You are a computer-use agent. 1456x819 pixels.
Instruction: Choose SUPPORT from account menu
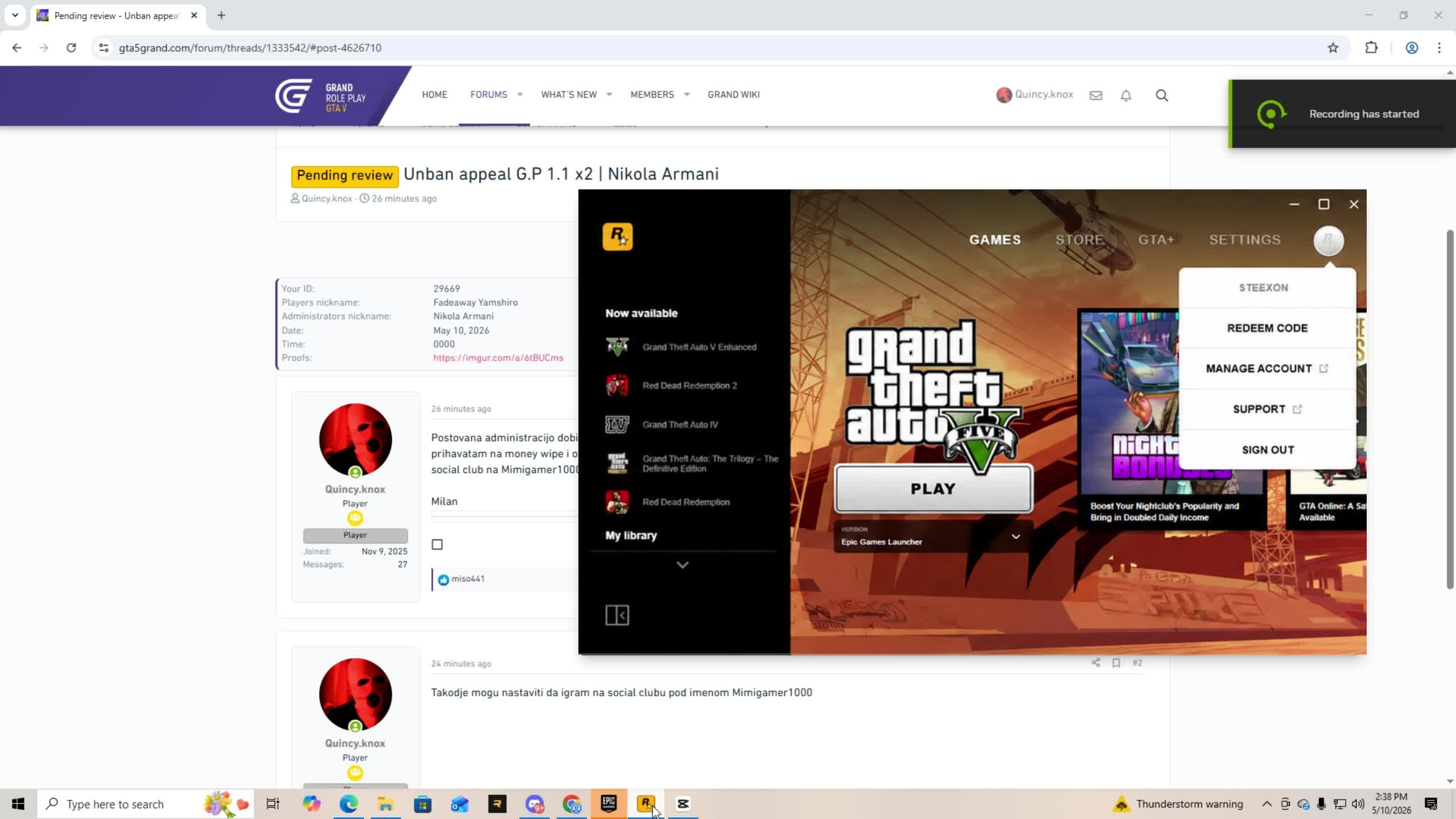[1267, 409]
